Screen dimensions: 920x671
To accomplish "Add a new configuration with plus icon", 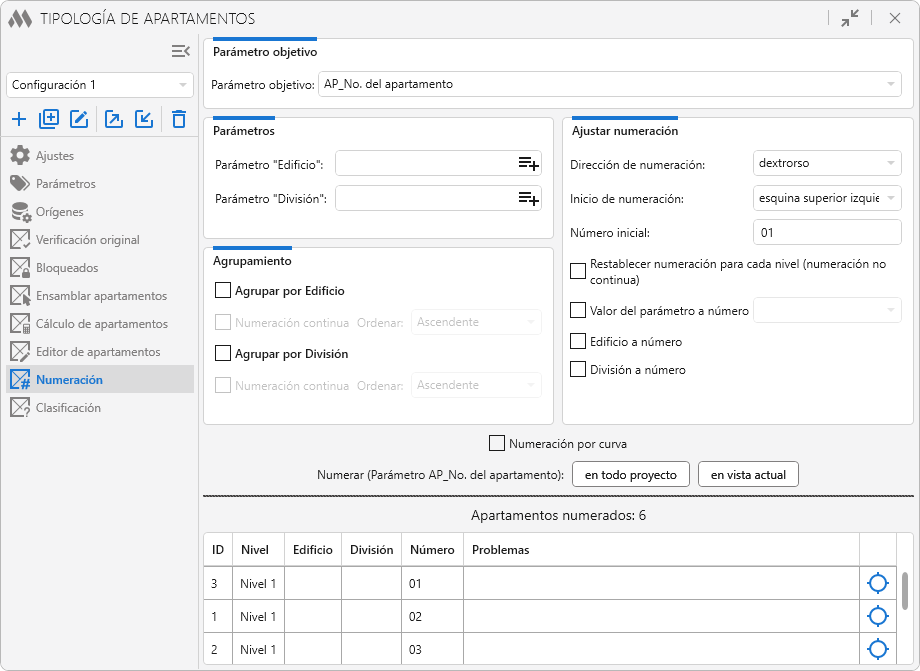I will (19, 120).
